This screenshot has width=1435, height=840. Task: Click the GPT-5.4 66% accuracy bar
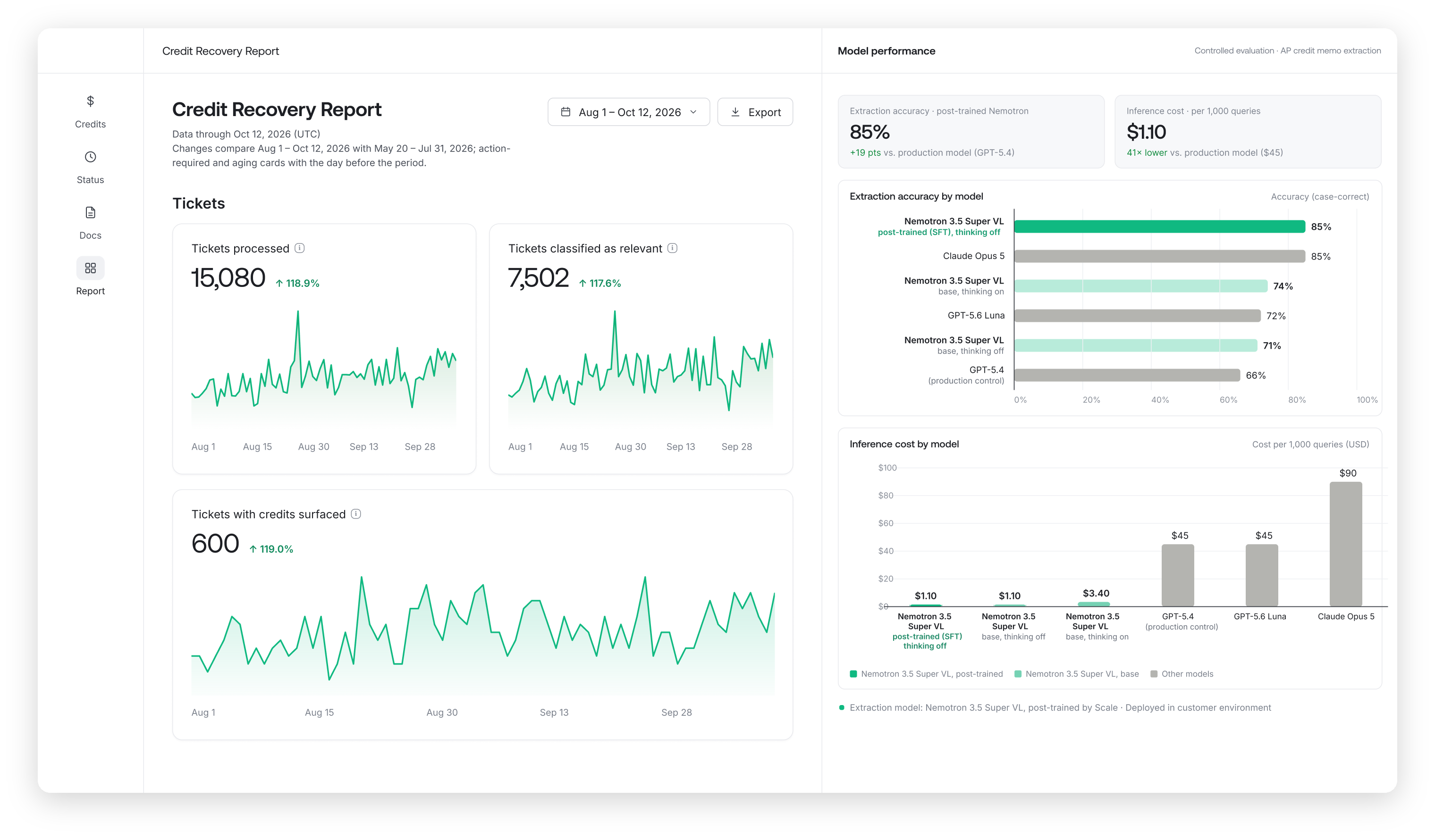(1127, 375)
